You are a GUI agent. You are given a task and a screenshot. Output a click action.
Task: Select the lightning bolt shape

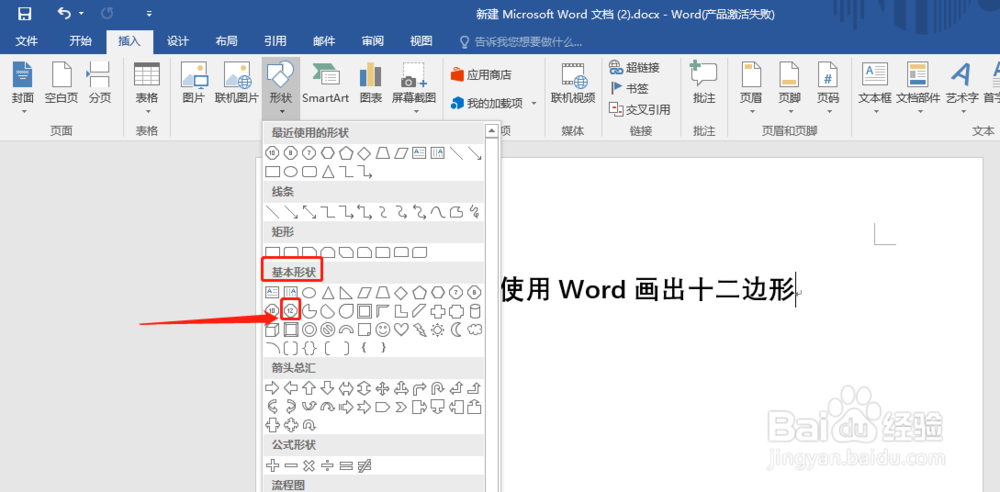(420, 329)
